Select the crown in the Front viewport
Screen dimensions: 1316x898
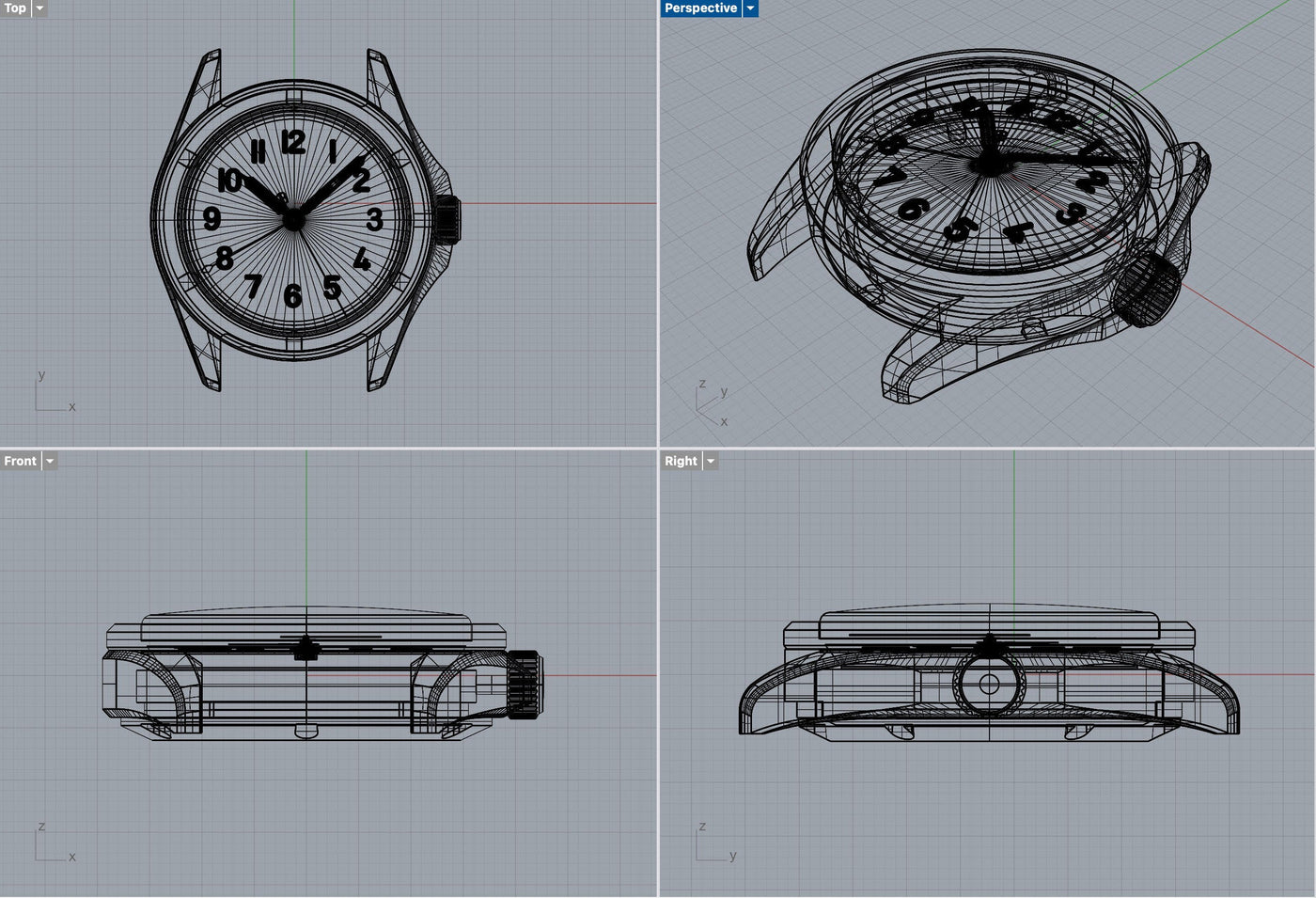click(x=525, y=684)
